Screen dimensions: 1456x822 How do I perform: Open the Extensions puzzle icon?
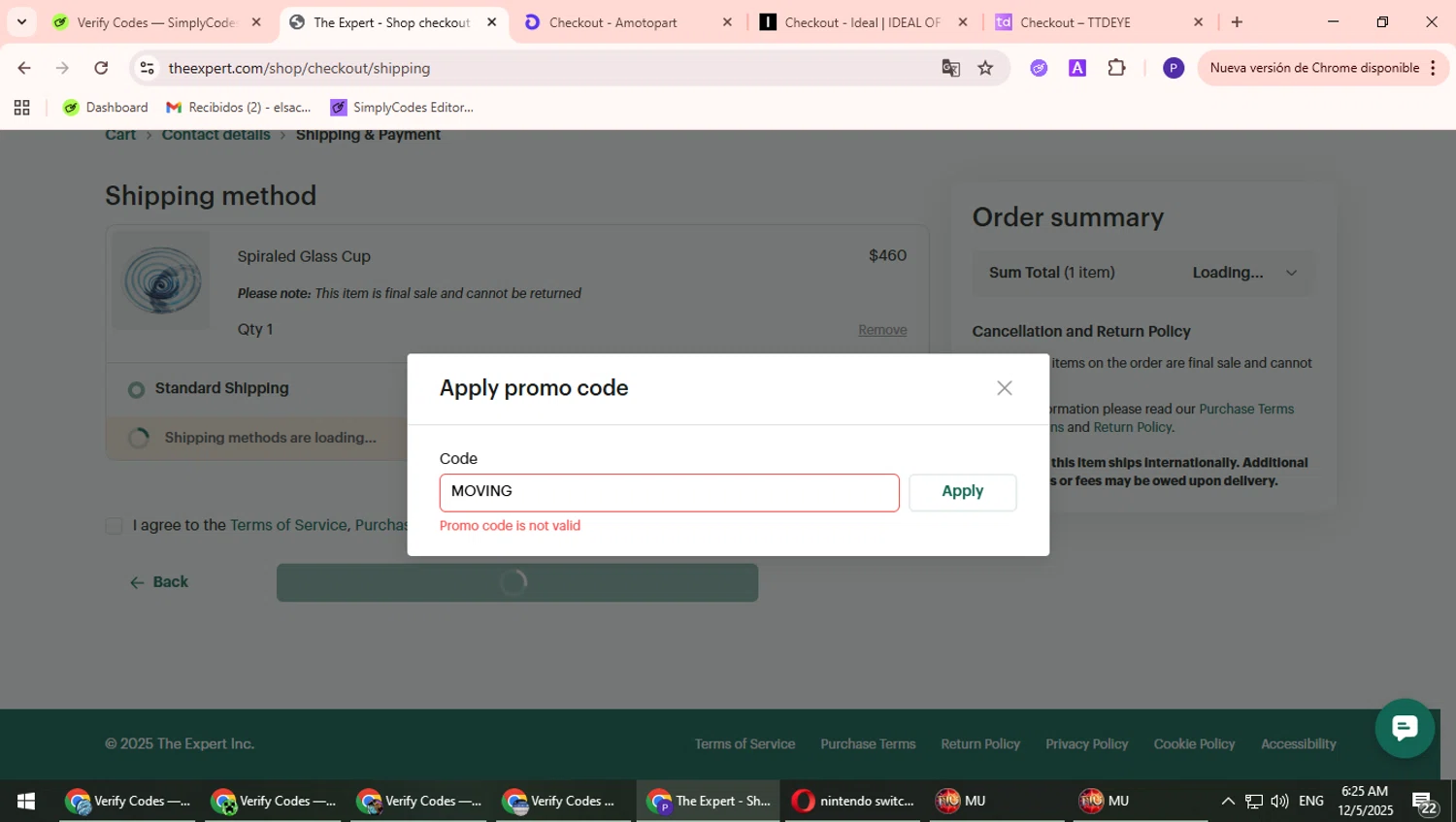coord(1116,68)
